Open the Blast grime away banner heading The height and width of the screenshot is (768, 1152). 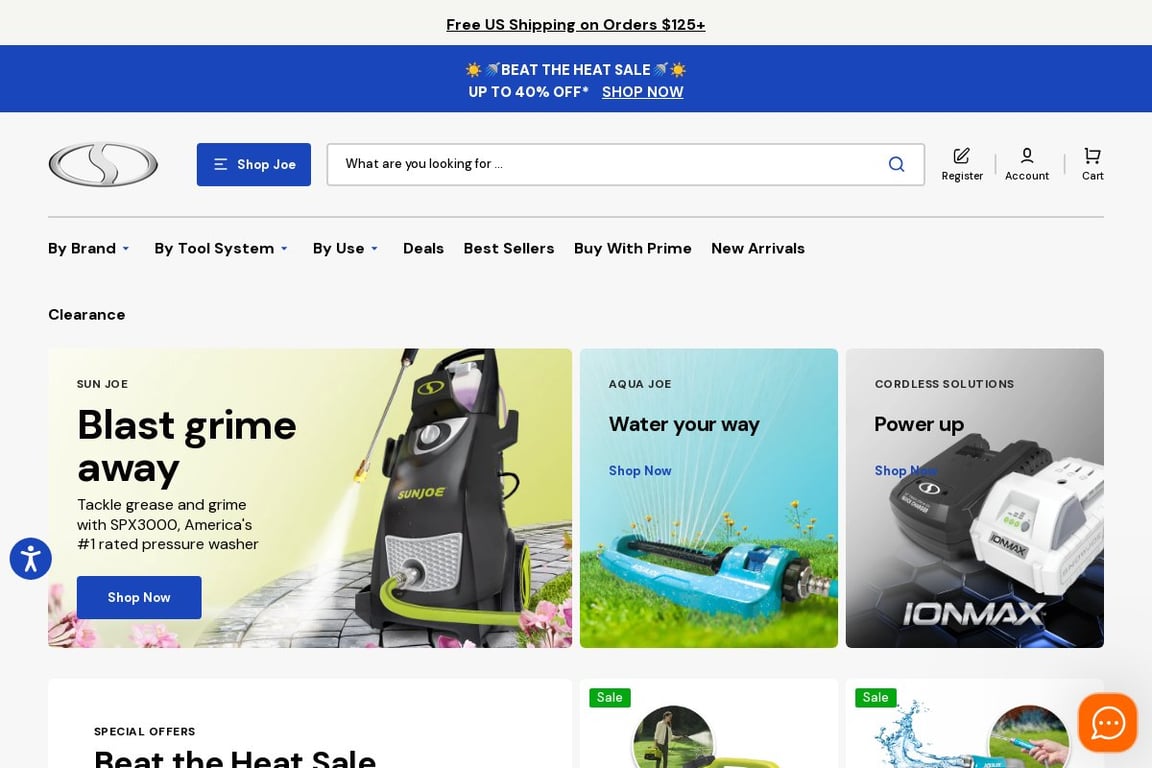coord(187,446)
